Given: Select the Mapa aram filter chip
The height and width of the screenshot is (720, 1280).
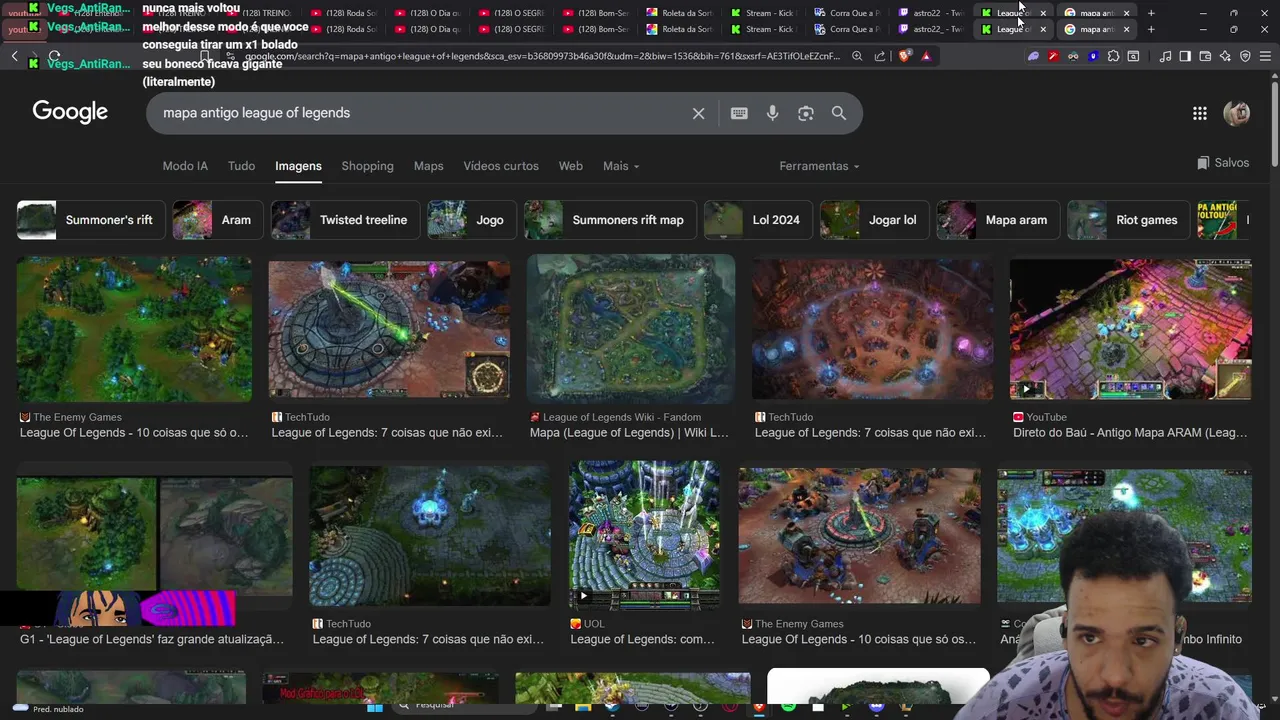Looking at the screenshot, I should click(x=997, y=220).
